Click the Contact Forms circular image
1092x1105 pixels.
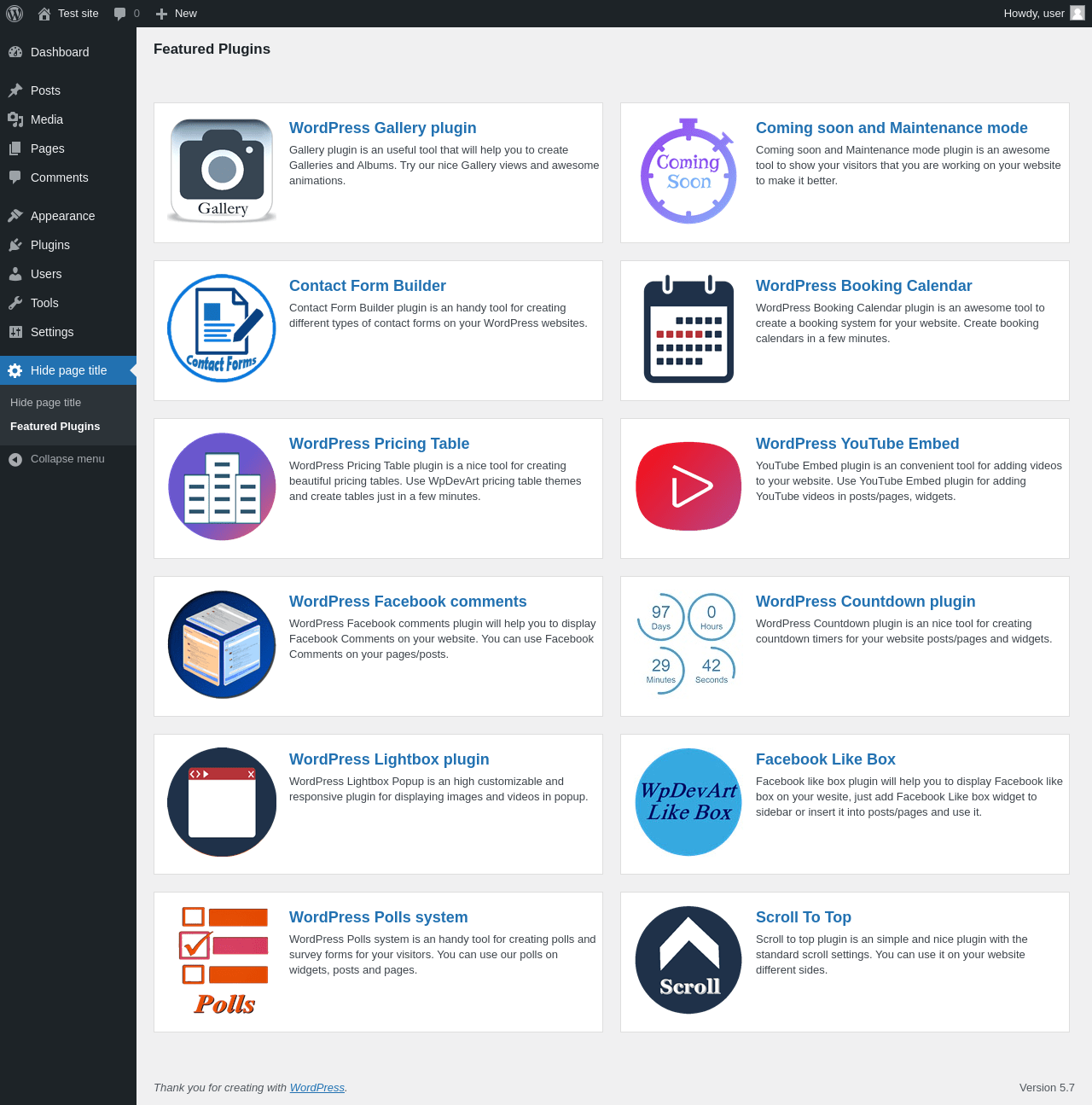[222, 329]
